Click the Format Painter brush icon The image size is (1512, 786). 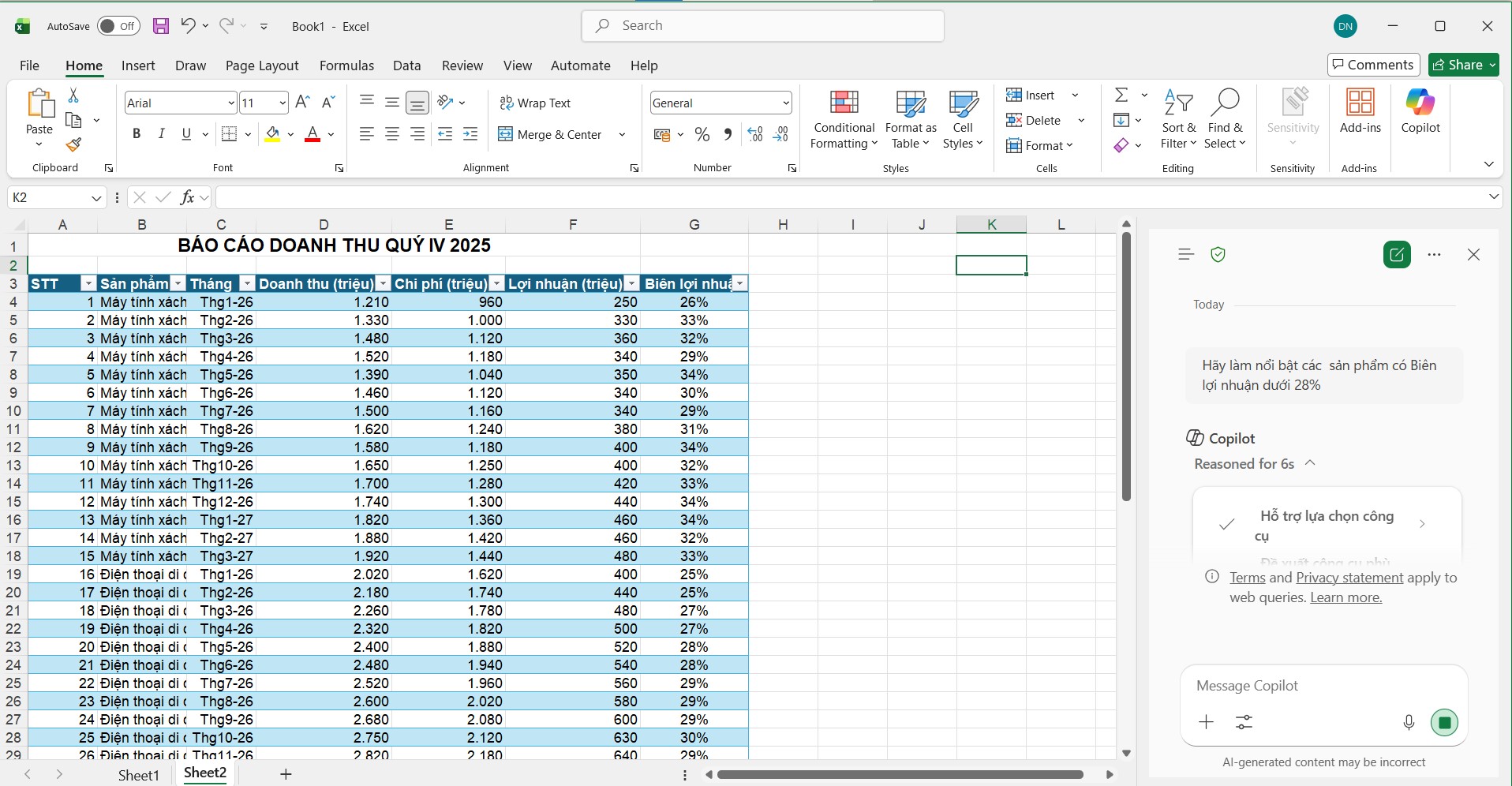[x=73, y=145]
